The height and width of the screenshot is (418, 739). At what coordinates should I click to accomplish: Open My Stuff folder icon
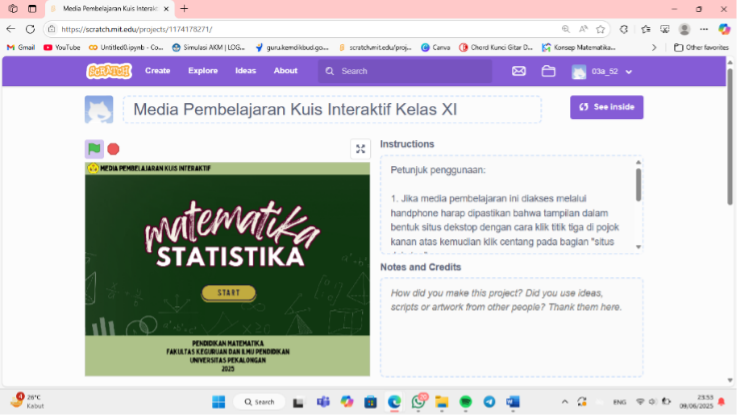click(548, 71)
